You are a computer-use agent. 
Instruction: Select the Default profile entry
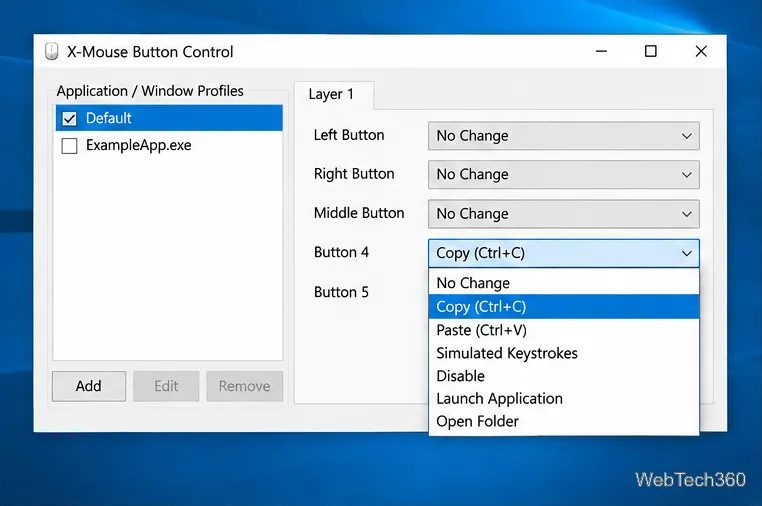click(x=169, y=118)
